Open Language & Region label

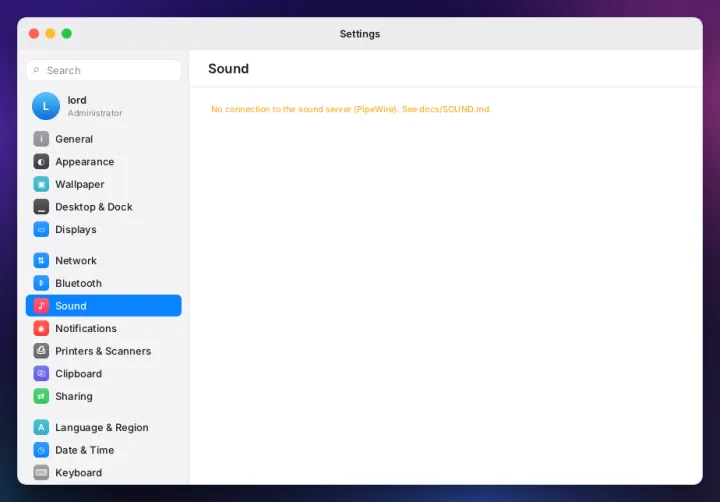tap(102, 427)
